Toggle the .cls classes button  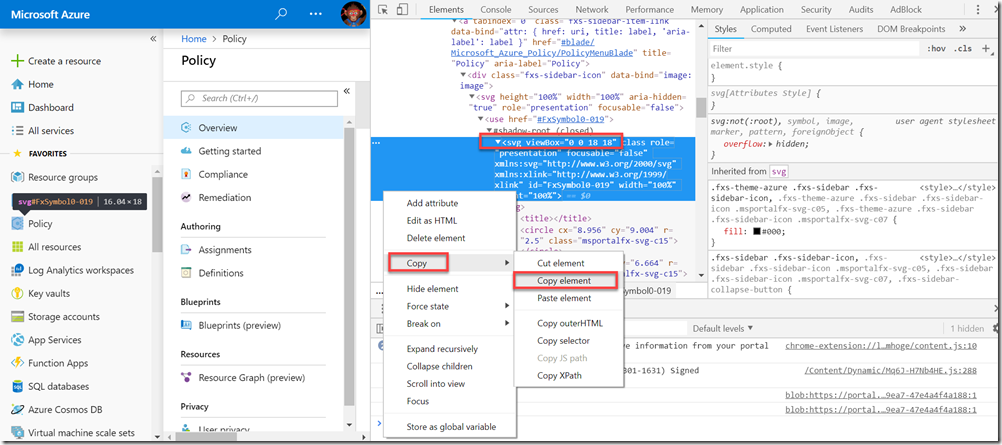(962, 49)
